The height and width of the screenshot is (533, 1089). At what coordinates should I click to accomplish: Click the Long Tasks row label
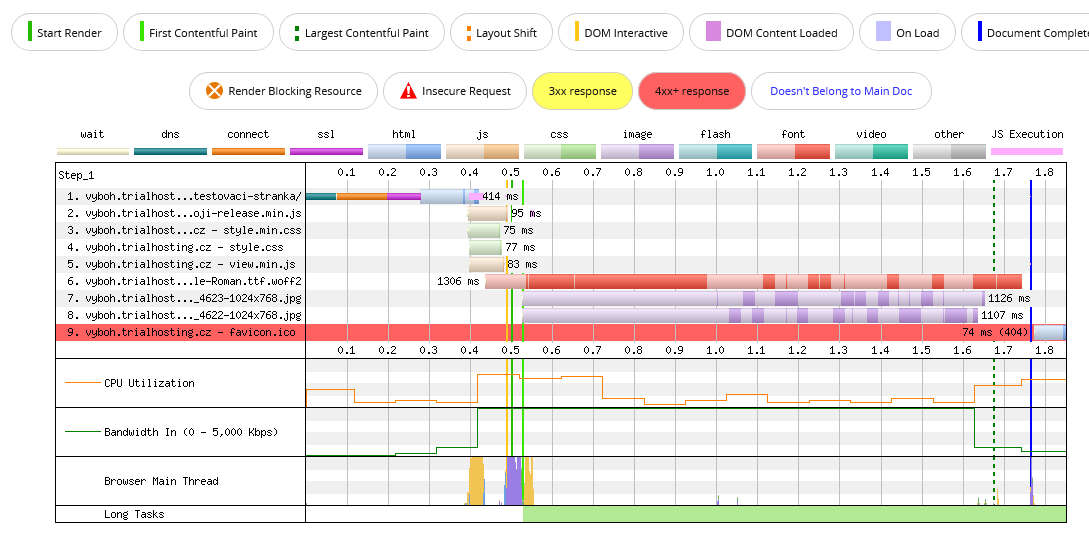point(134,514)
